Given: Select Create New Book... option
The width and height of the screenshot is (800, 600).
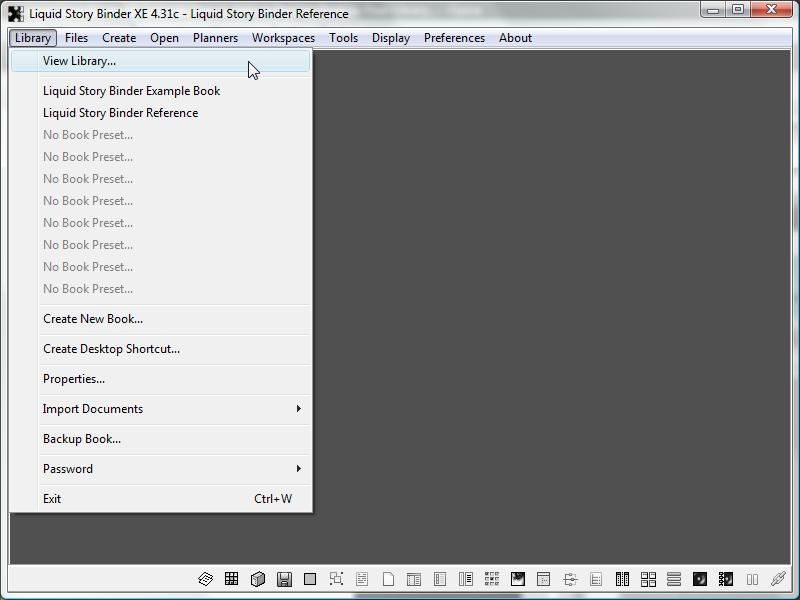Looking at the screenshot, I should [92, 319].
